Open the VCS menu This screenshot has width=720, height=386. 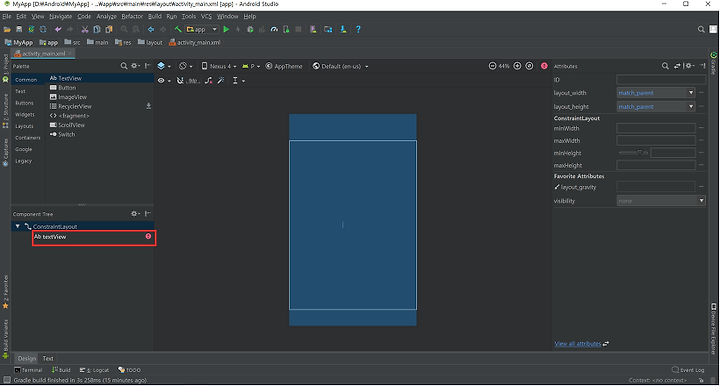pyautogui.click(x=206, y=17)
